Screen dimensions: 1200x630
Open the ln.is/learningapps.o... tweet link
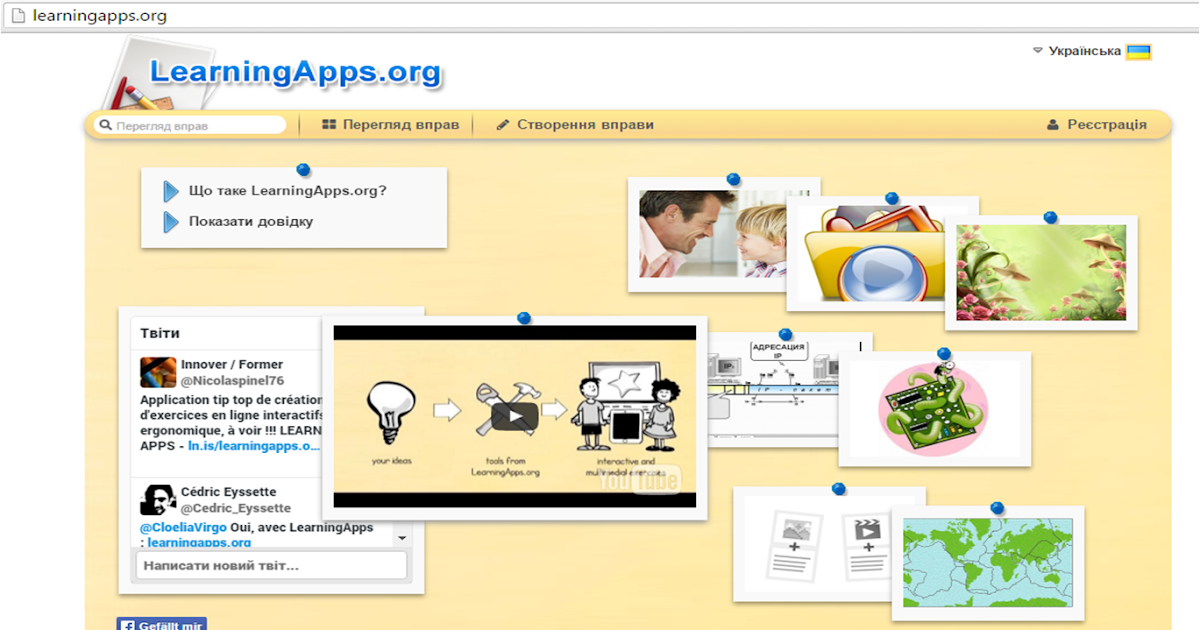(x=253, y=446)
